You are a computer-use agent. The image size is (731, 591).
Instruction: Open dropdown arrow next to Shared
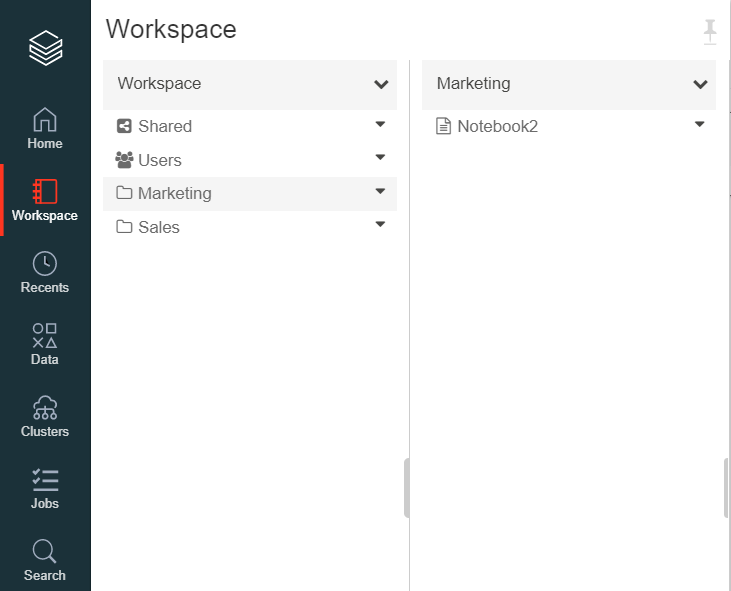click(x=380, y=125)
